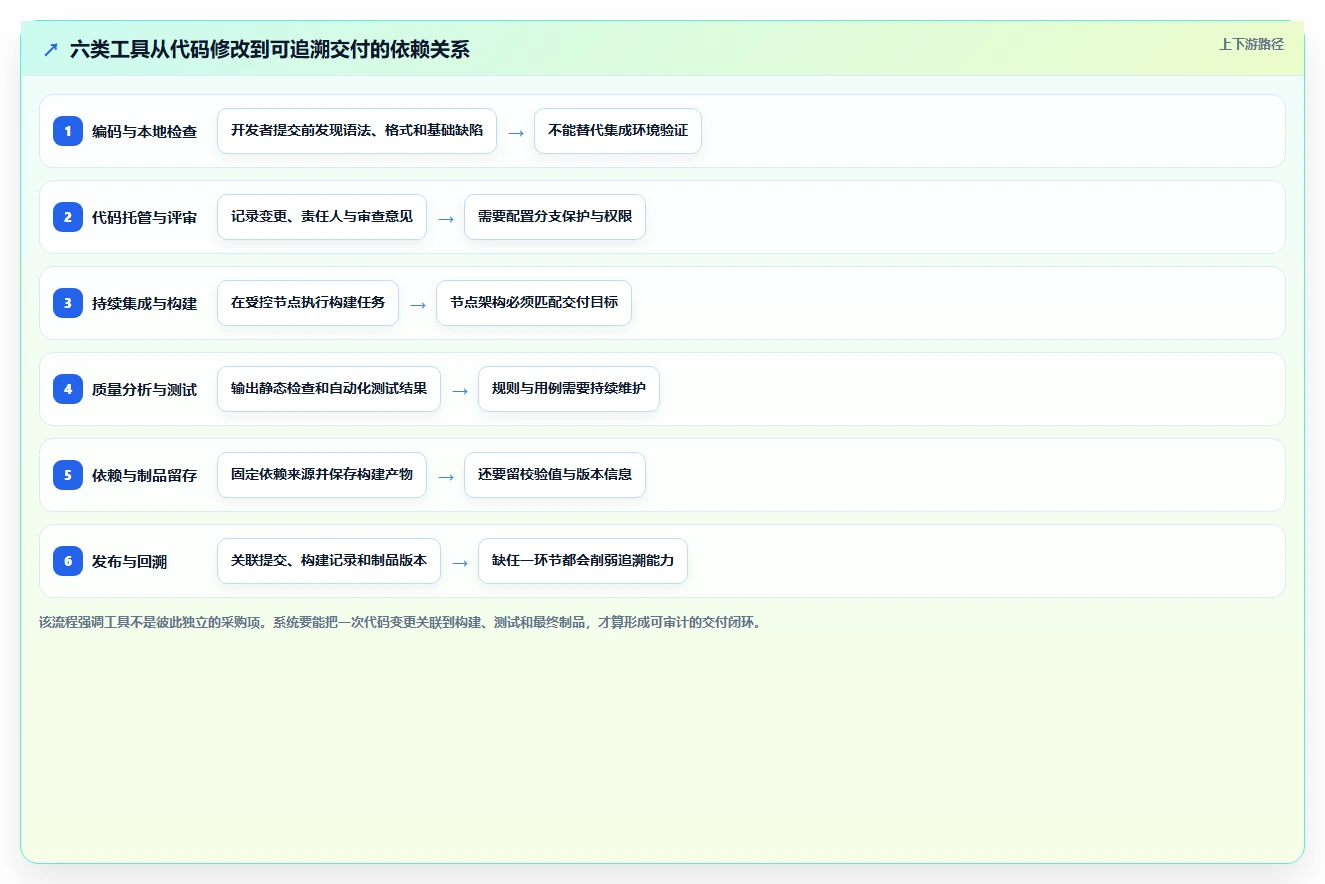Select the 关联提交、构建记录和制品版本 chip
1325x884 pixels.
(329, 561)
